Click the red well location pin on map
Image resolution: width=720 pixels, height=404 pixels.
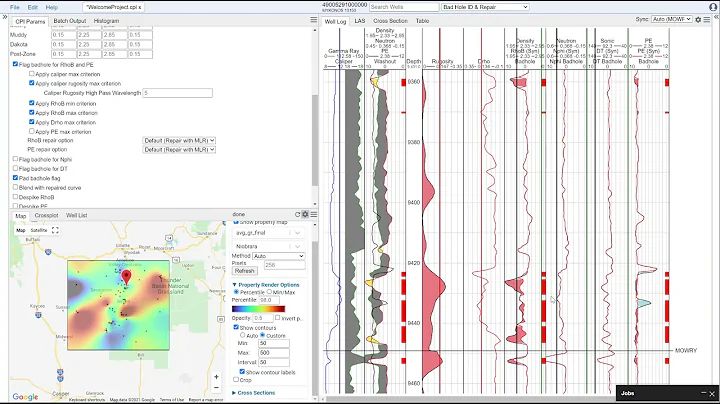(x=126, y=277)
